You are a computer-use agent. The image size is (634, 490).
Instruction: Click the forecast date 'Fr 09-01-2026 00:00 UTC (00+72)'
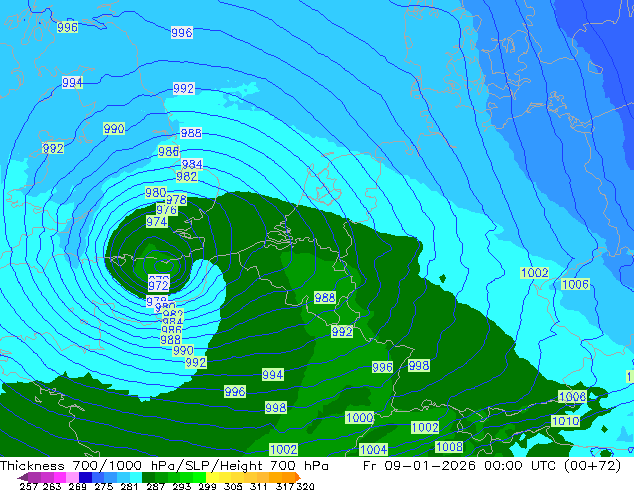click(492, 466)
